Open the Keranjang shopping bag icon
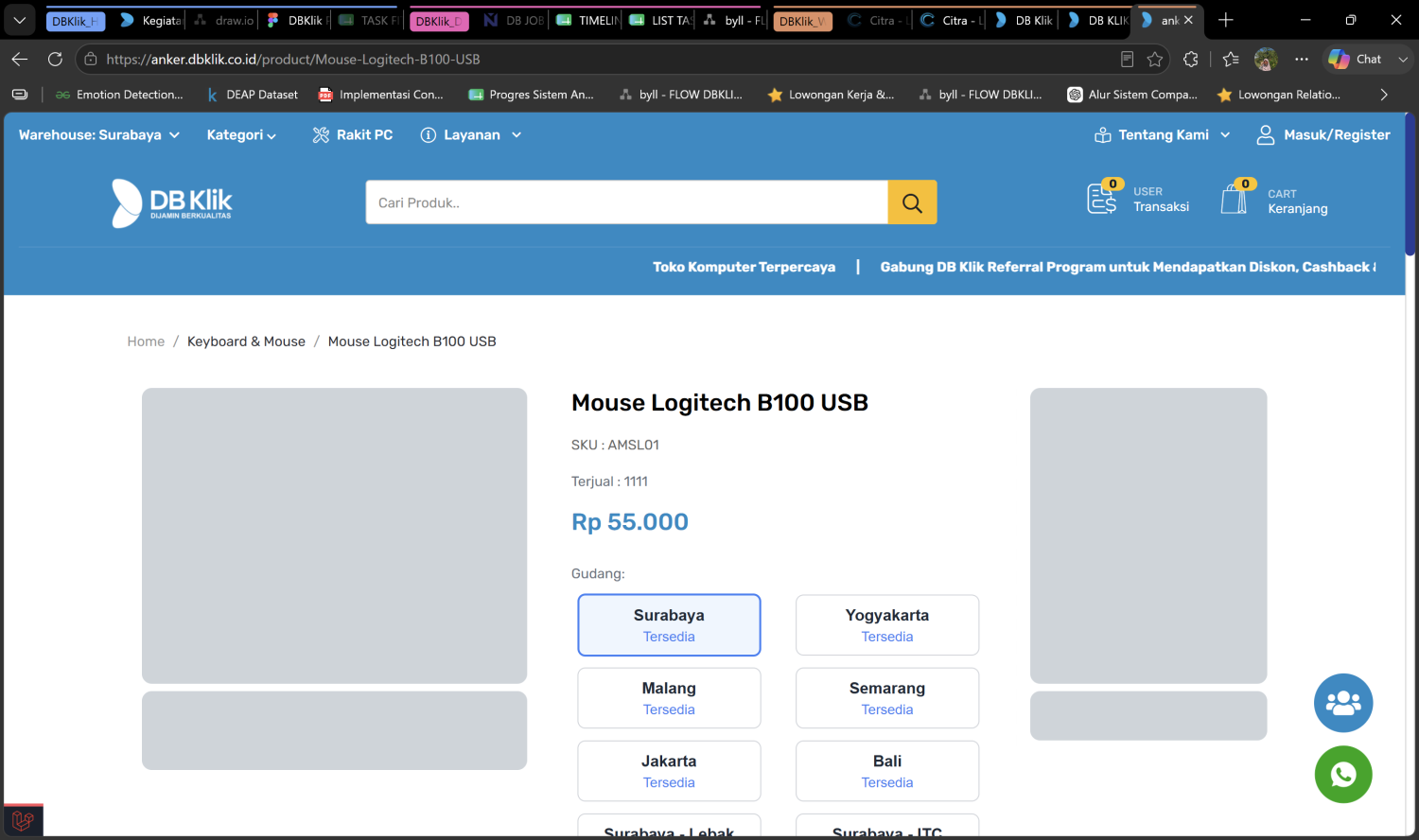 click(1235, 198)
